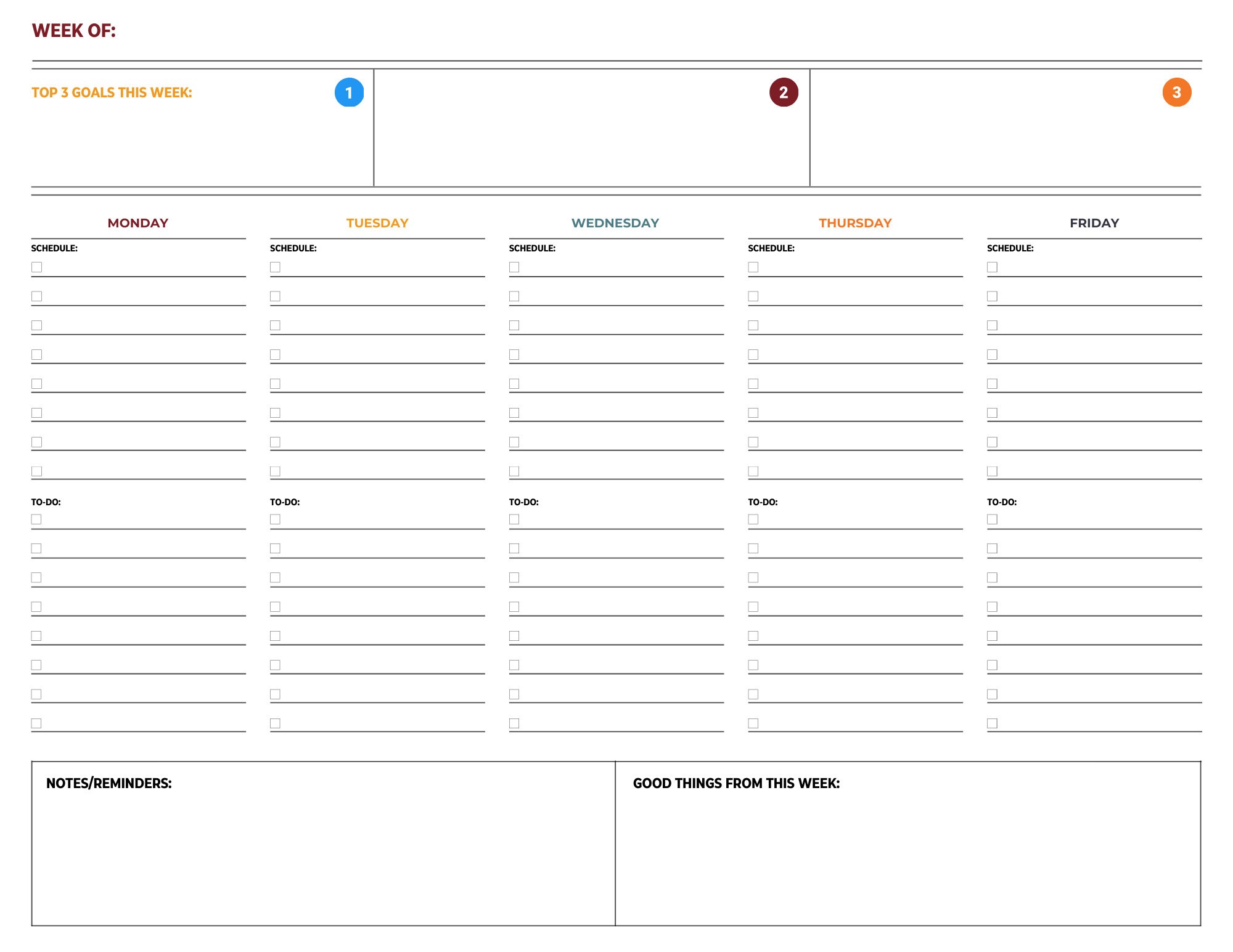Check Wednesday's second schedule checkbox

514,296
